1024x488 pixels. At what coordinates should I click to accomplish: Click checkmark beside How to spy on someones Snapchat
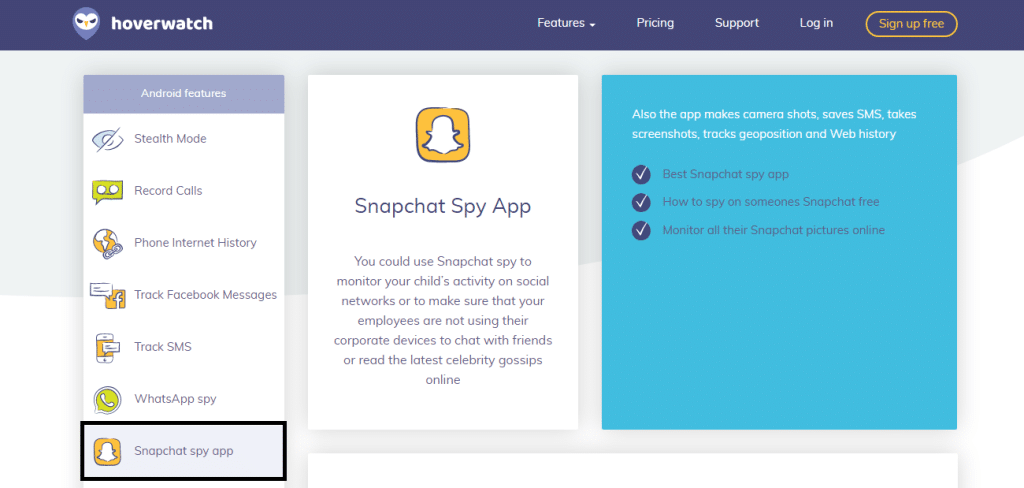[x=641, y=202]
